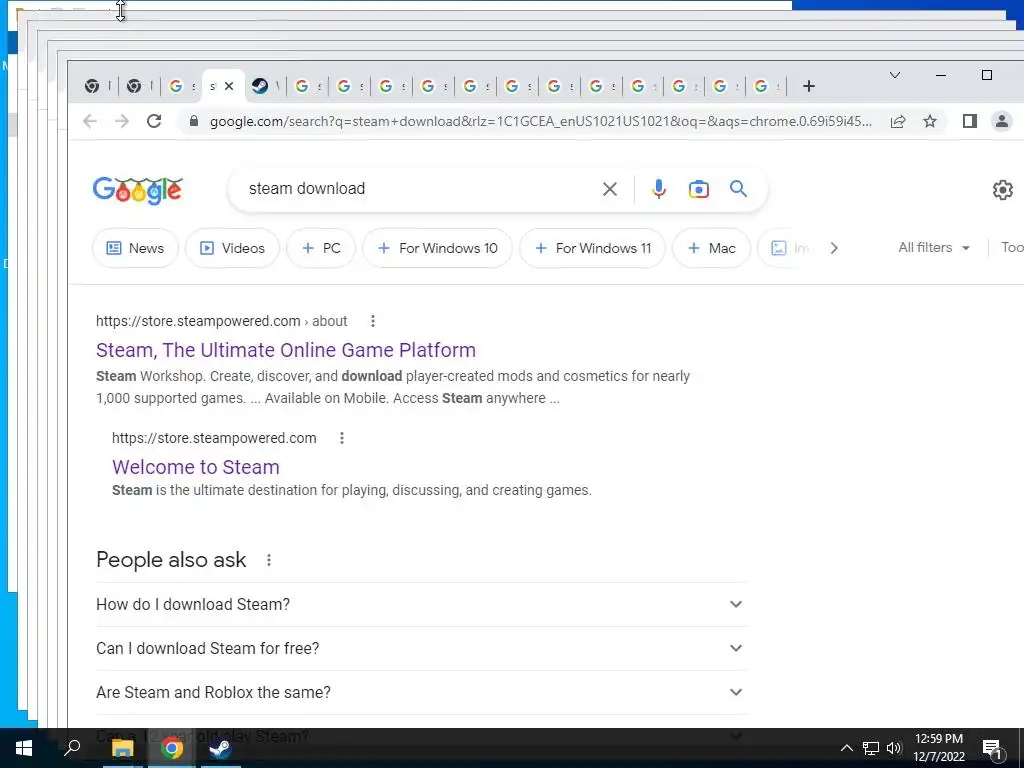Open the All filters dropdown
Image resolution: width=1024 pixels, height=768 pixels.
(x=934, y=248)
